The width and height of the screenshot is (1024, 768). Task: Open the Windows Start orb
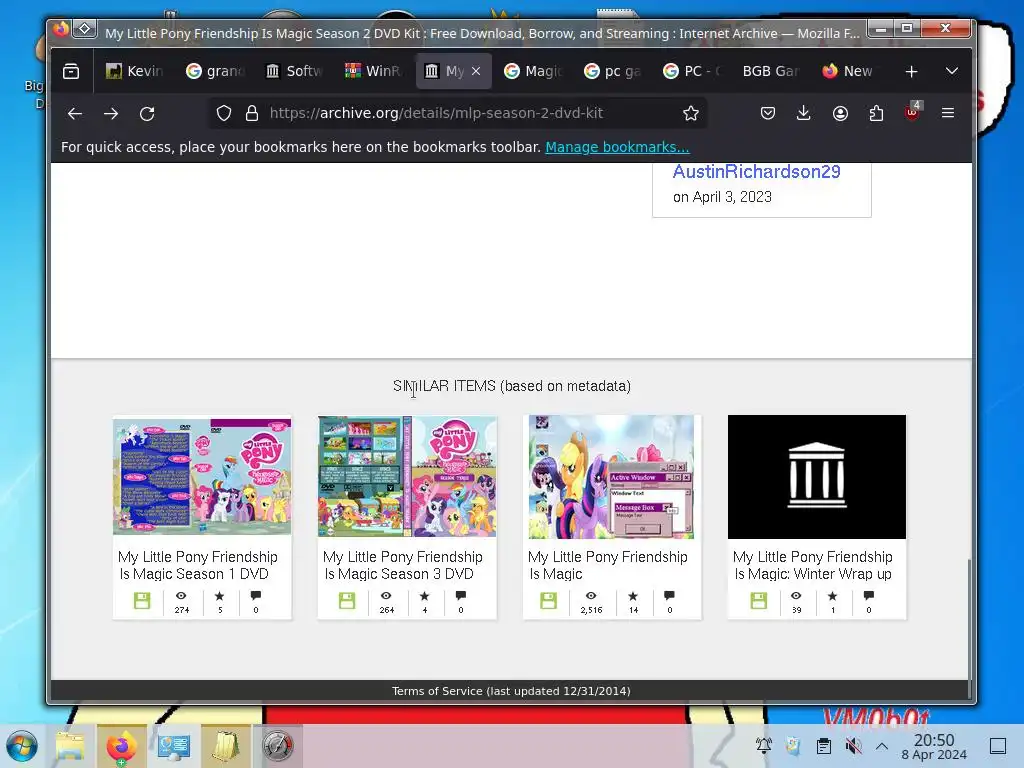point(22,746)
